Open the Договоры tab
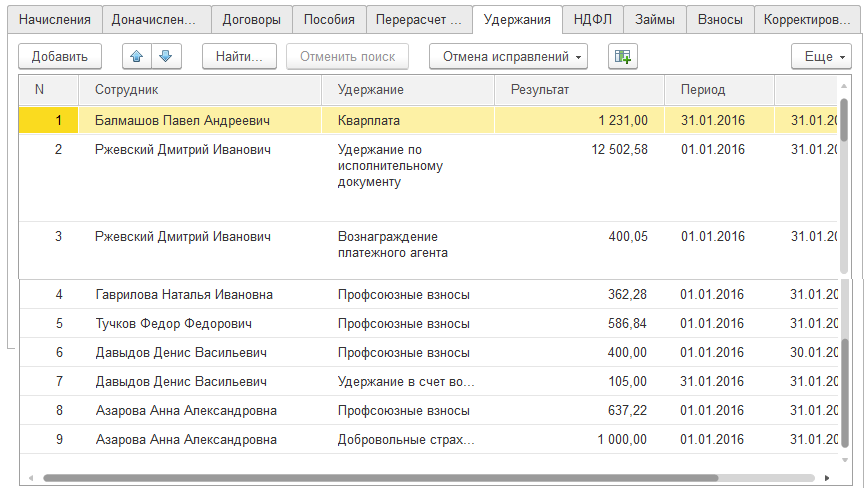The width and height of the screenshot is (866, 488). 251,19
